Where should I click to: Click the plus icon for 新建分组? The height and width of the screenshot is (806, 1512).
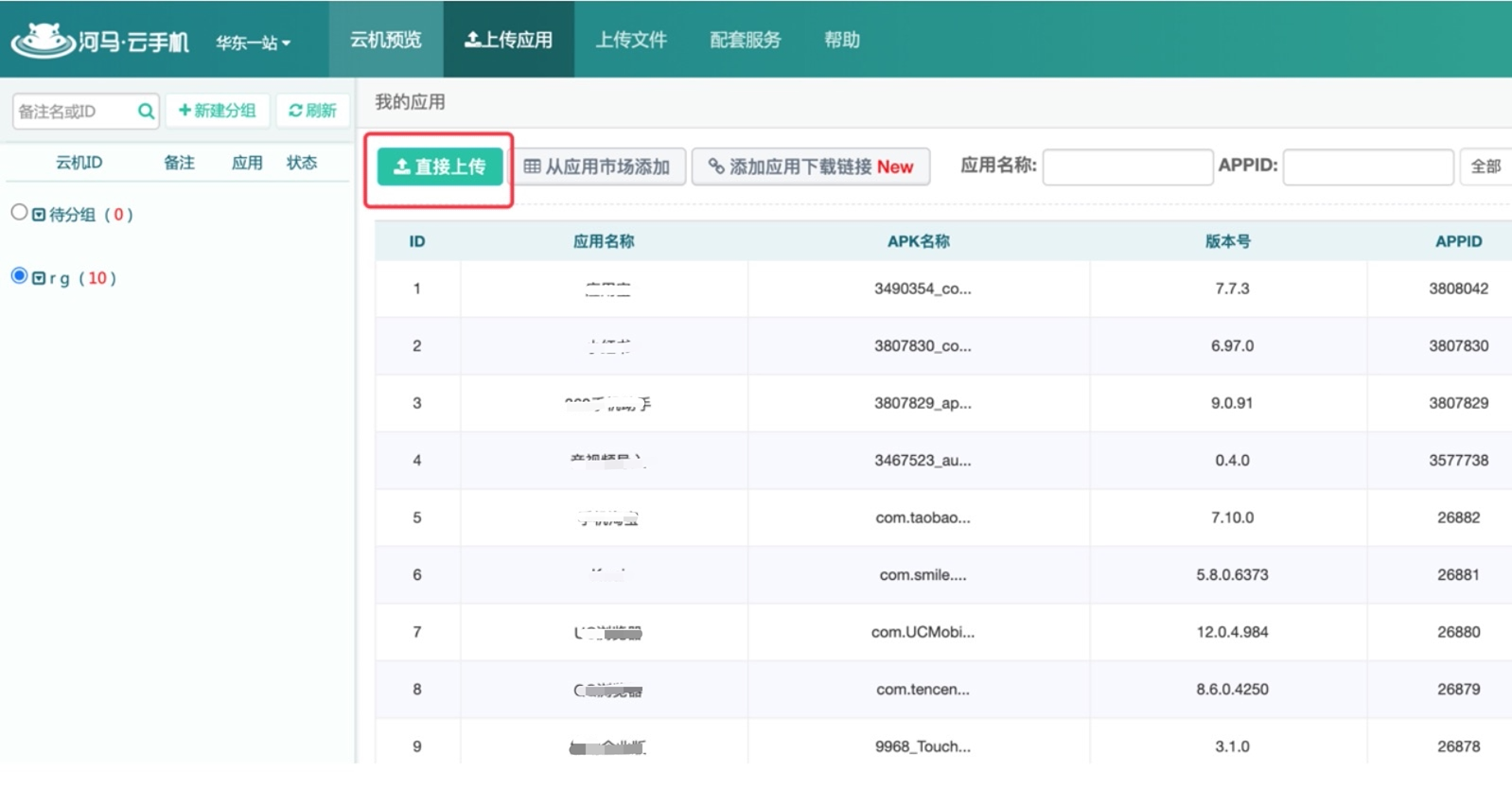click(185, 111)
